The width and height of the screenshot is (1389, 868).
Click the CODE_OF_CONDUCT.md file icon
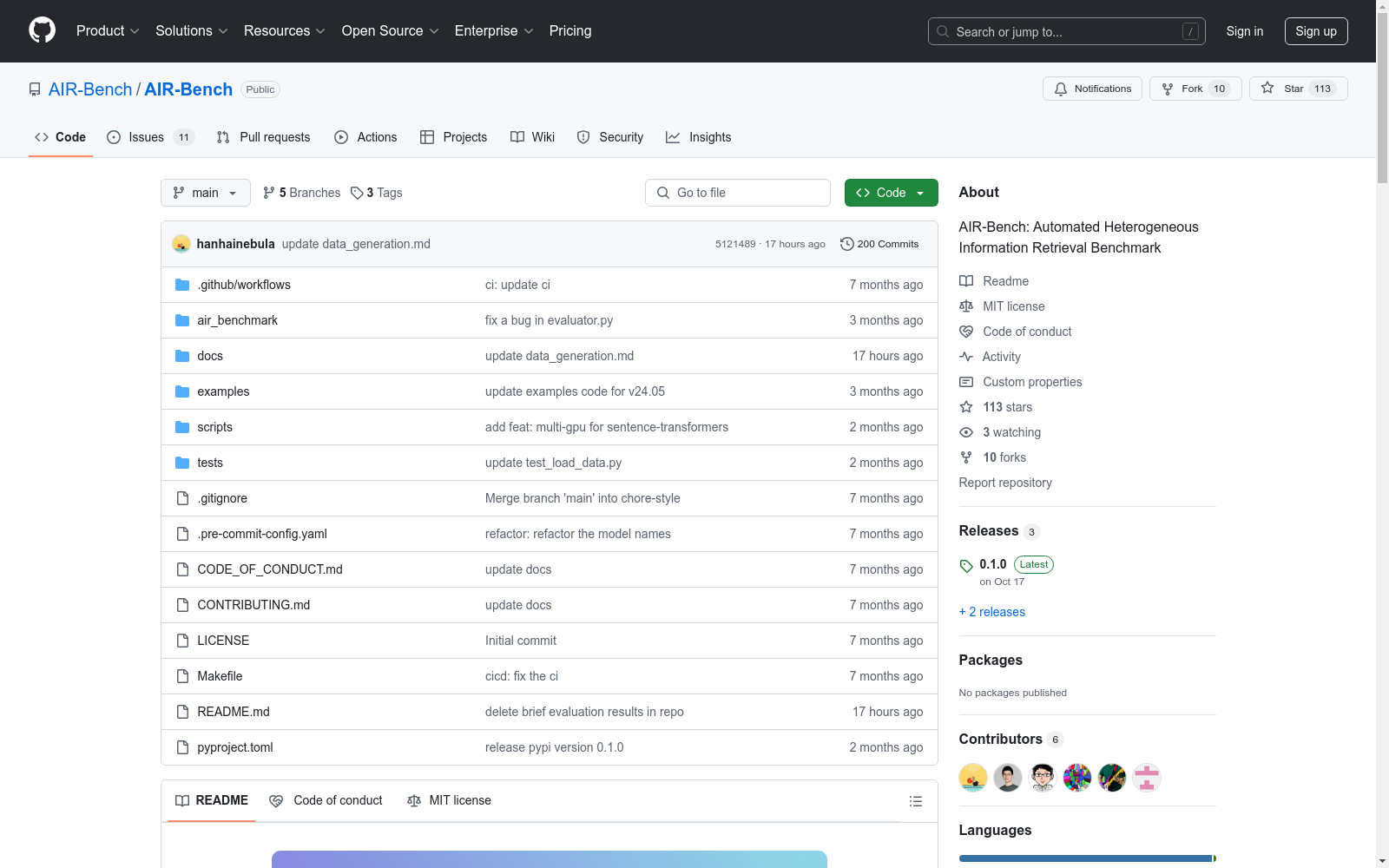pos(182,569)
